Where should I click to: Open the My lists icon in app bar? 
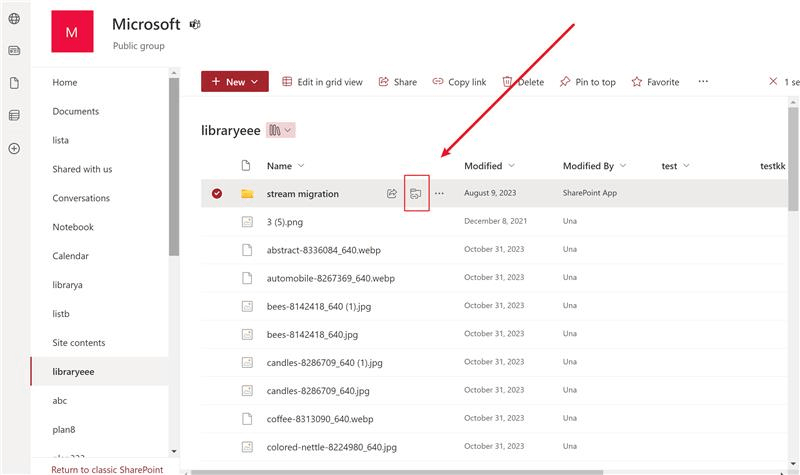click(14, 115)
